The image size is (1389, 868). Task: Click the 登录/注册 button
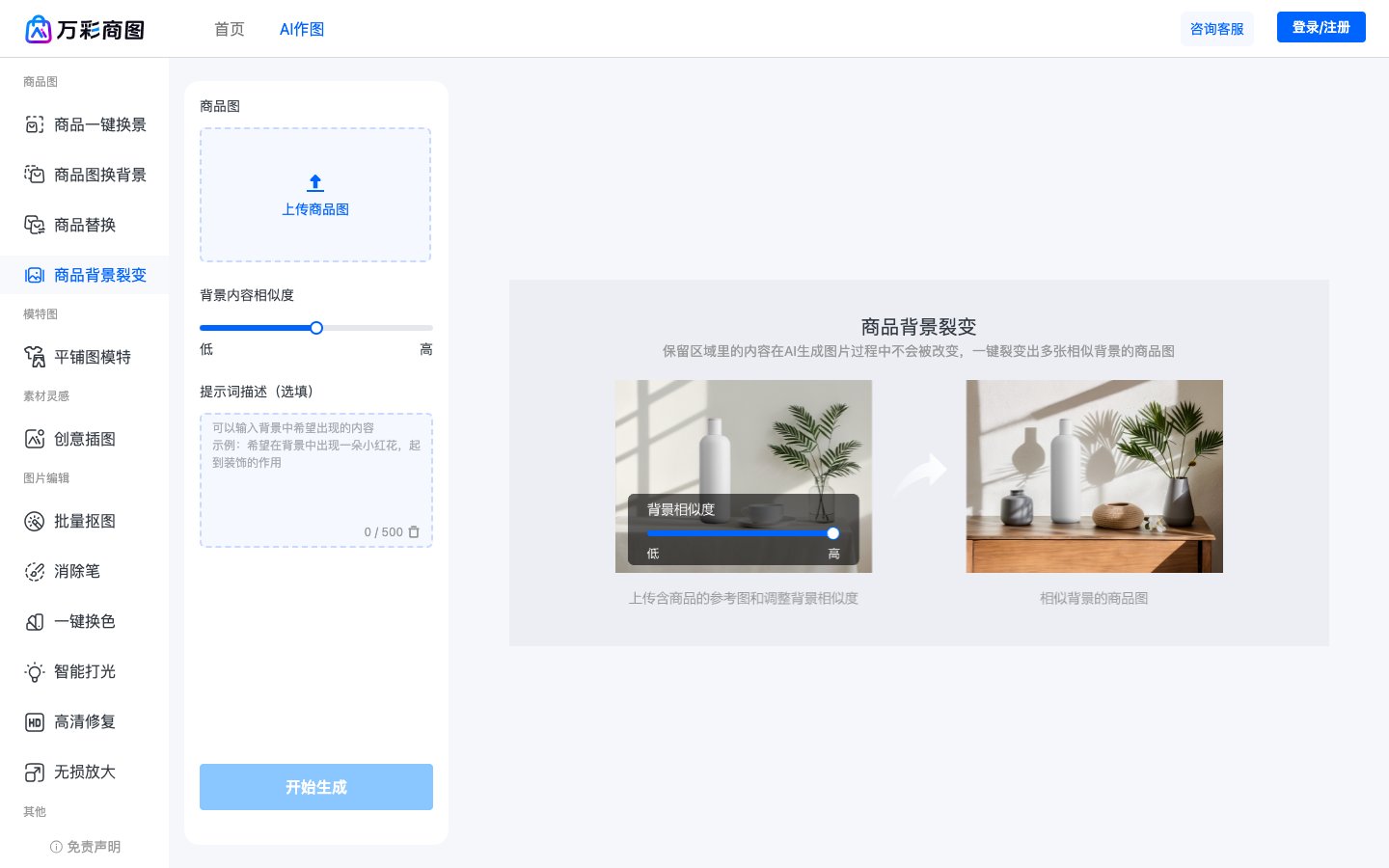1321,27
